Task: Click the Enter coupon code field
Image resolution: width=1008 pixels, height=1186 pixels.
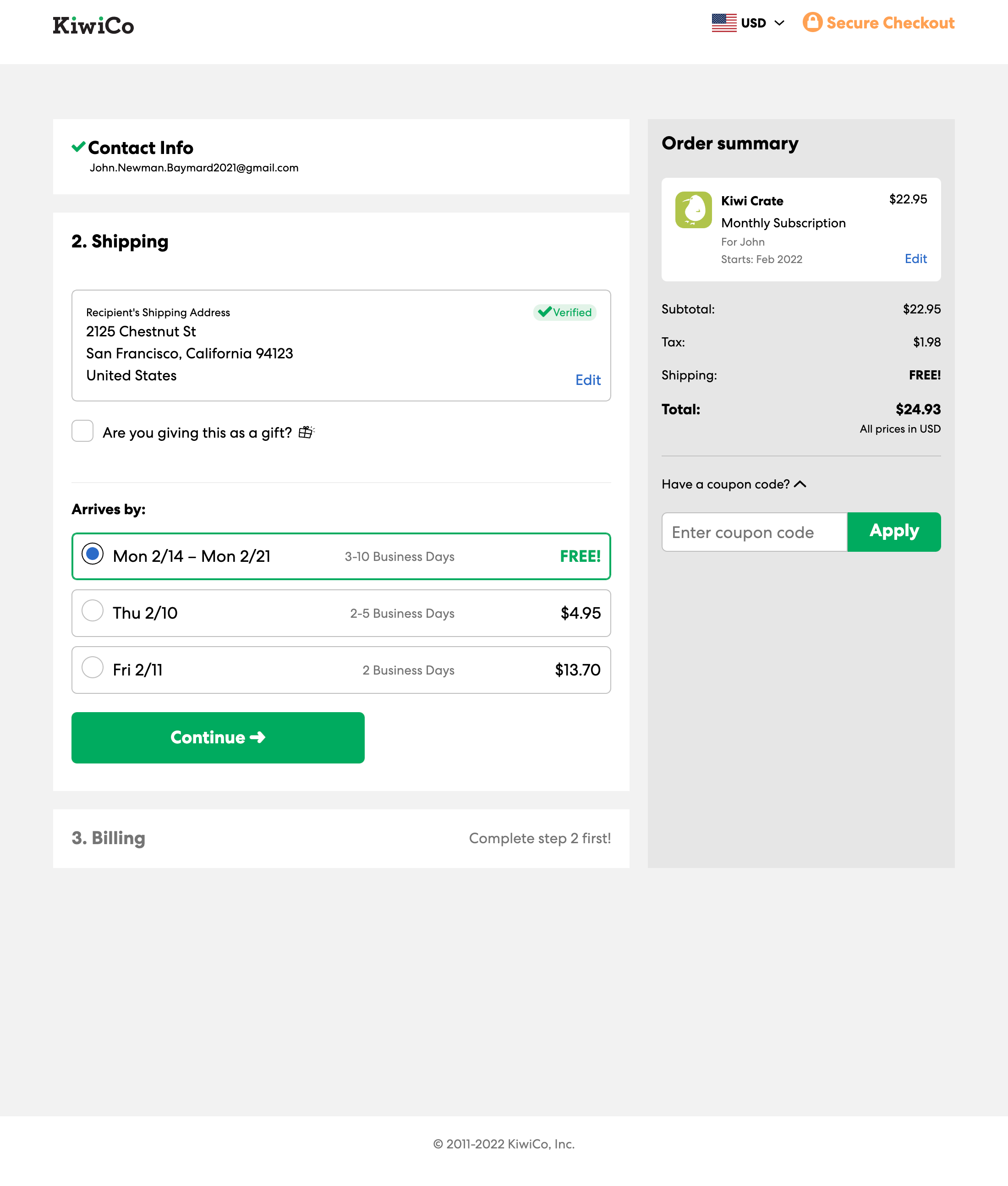Action: click(754, 532)
